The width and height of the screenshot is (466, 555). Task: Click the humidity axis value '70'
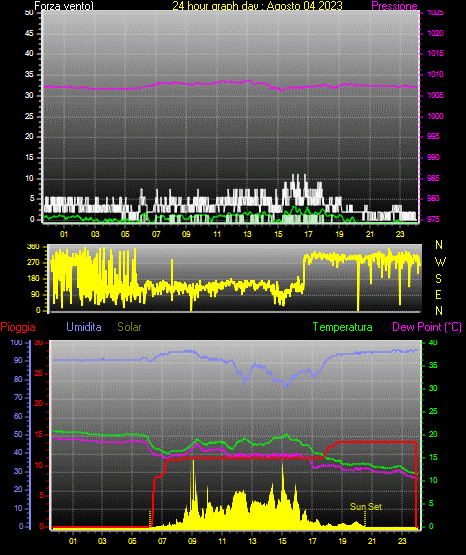(18, 397)
